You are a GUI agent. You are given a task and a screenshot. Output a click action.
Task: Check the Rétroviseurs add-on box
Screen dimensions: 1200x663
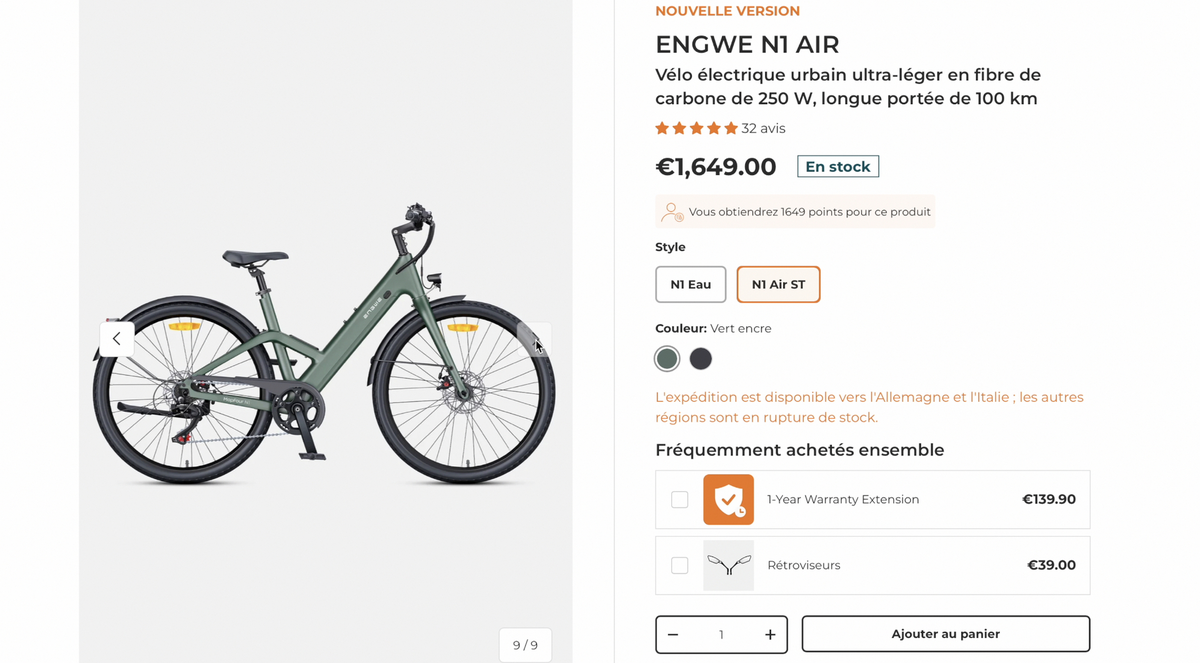pyautogui.click(x=680, y=565)
